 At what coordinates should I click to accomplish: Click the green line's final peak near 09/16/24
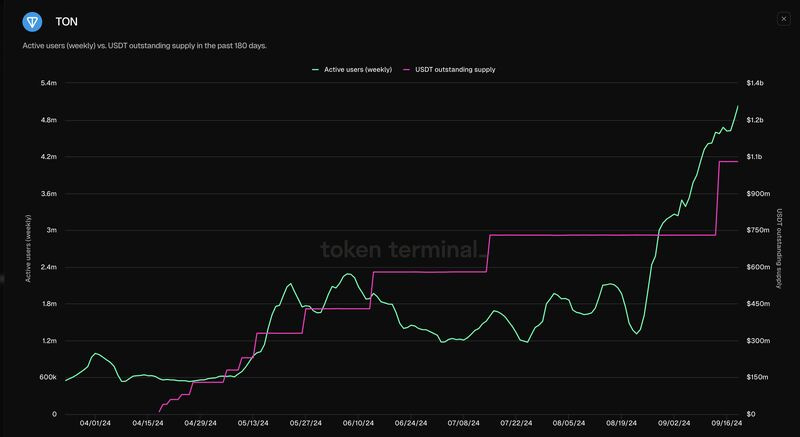[x=737, y=107]
